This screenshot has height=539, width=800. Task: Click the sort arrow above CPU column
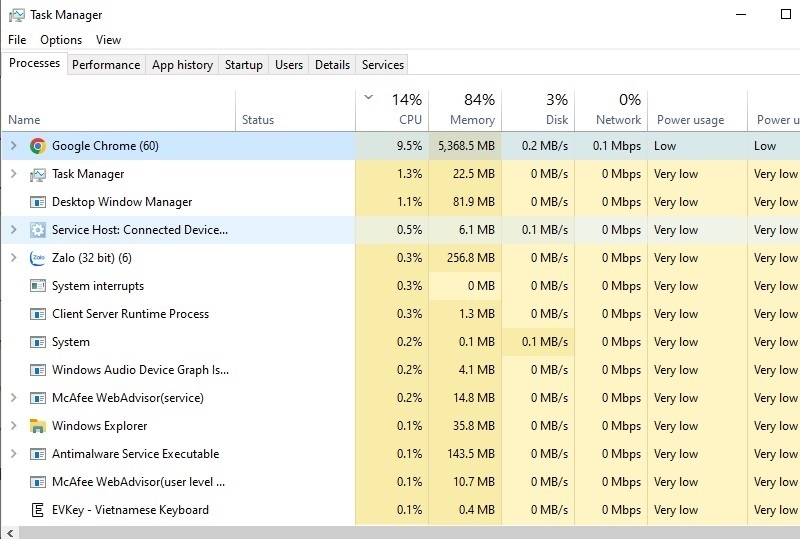point(368,97)
